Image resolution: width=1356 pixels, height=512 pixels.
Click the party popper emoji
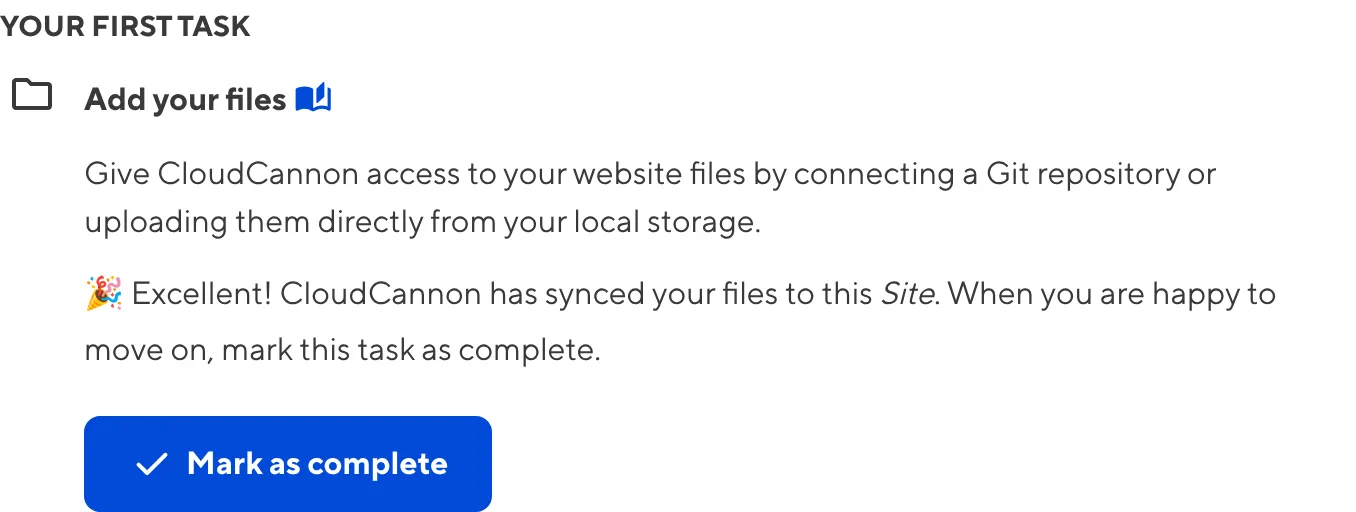pyautogui.click(x=103, y=295)
